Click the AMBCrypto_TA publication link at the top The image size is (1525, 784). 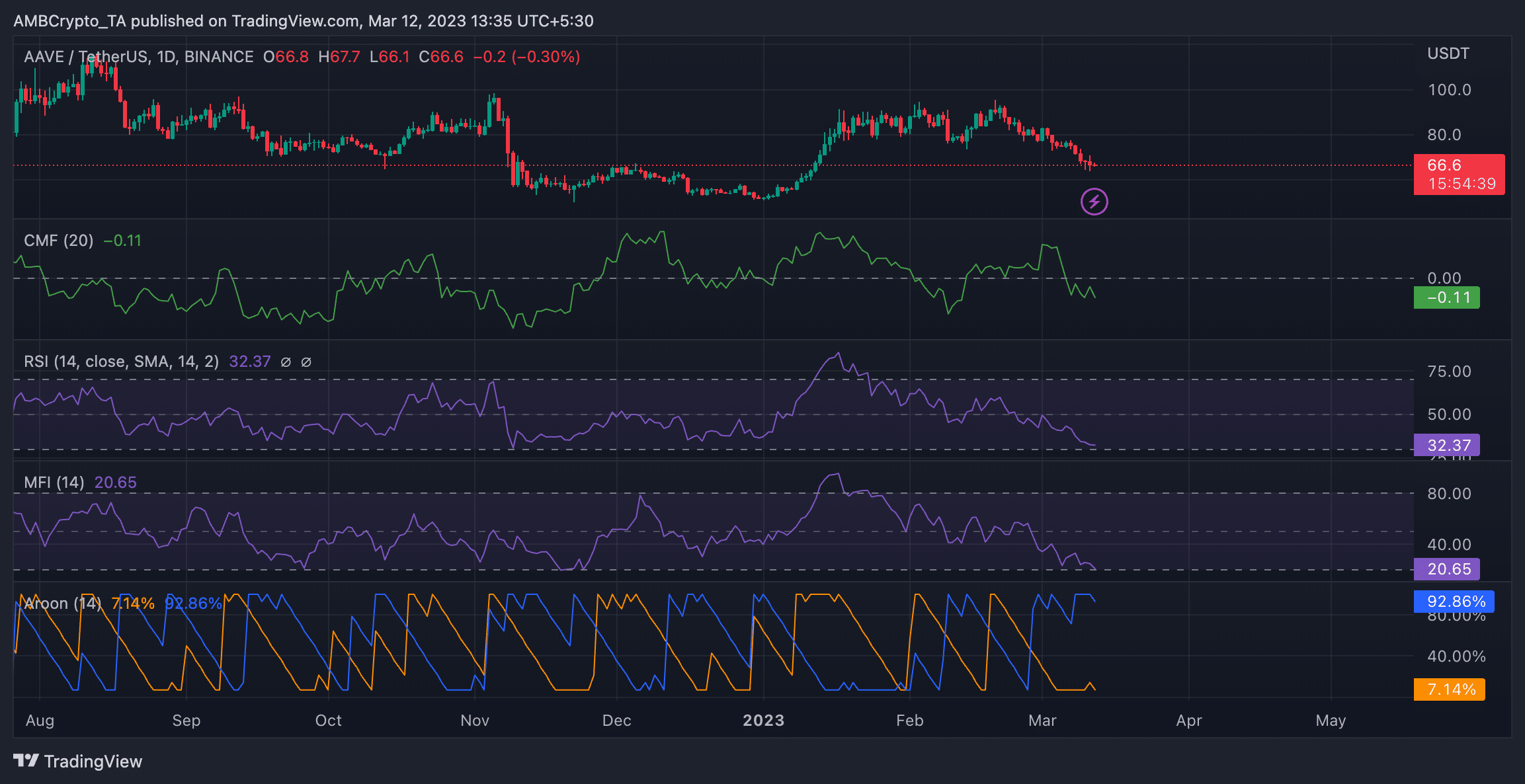71,20
